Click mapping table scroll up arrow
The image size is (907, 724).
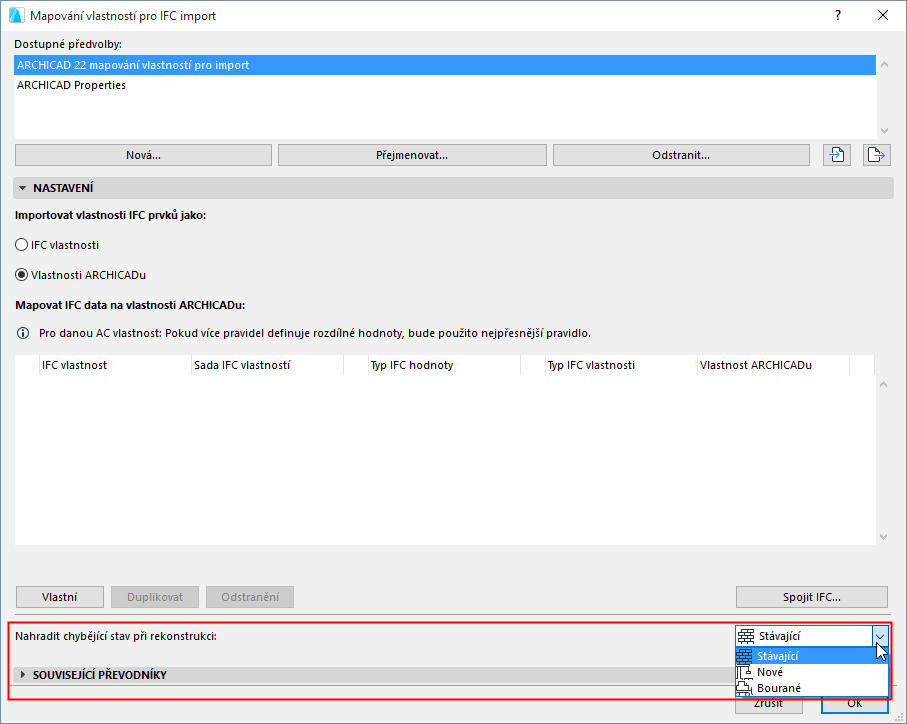[883, 384]
